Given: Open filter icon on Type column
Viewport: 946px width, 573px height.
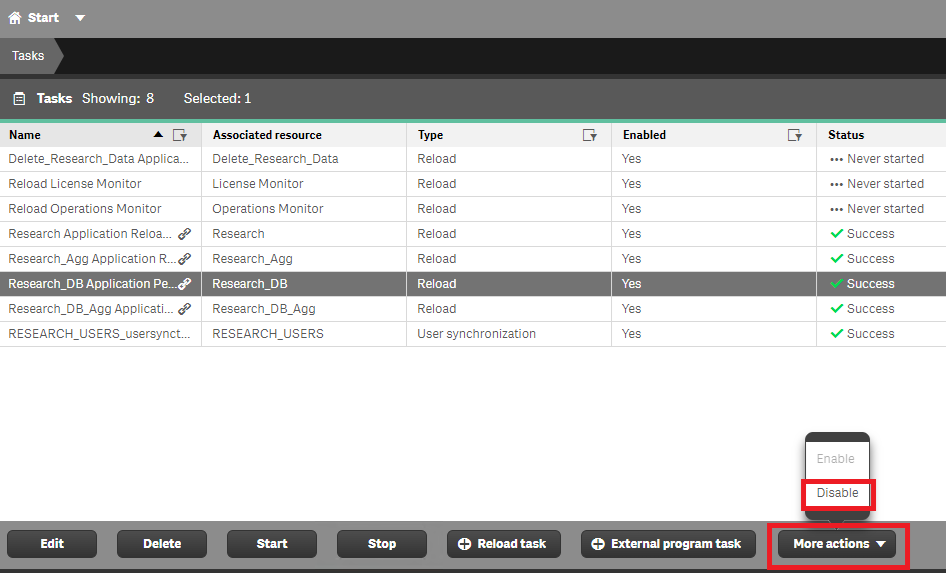Looking at the screenshot, I should pos(590,135).
